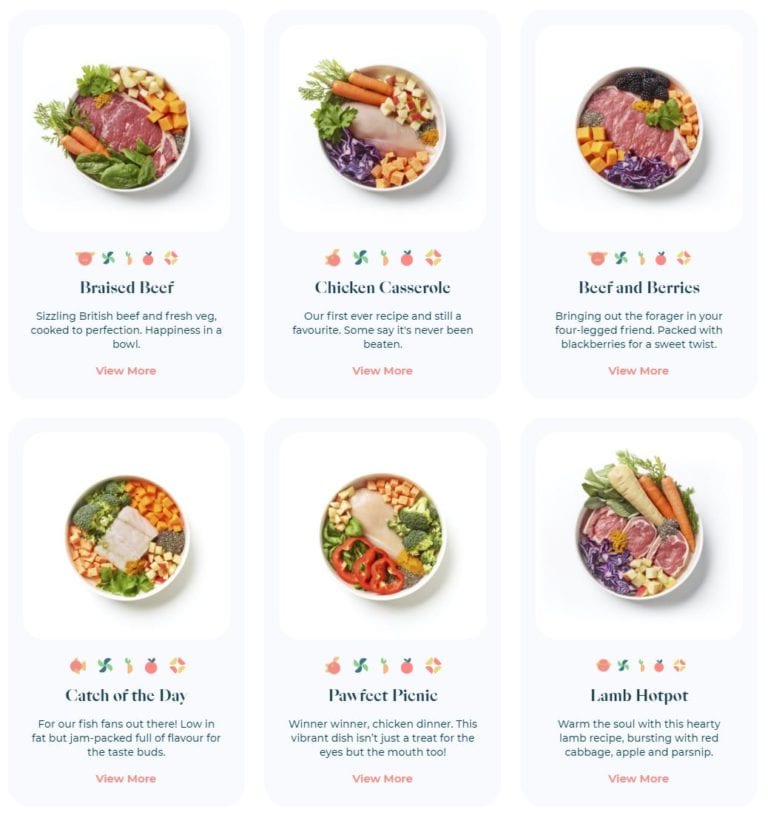The width and height of the screenshot is (768, 818).
Task: Click the lamb icon under Lamb Hotpot
Action: (x=603, y=665)
